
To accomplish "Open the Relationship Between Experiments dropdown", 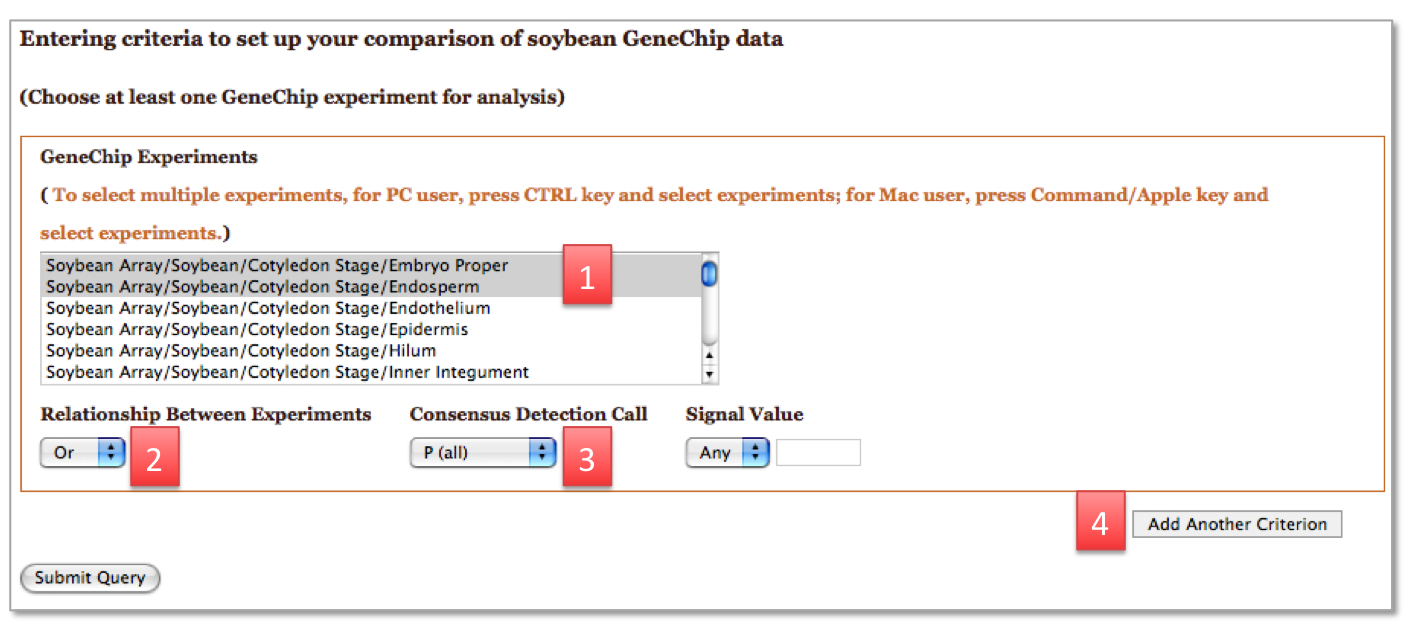I will [83, 452].
